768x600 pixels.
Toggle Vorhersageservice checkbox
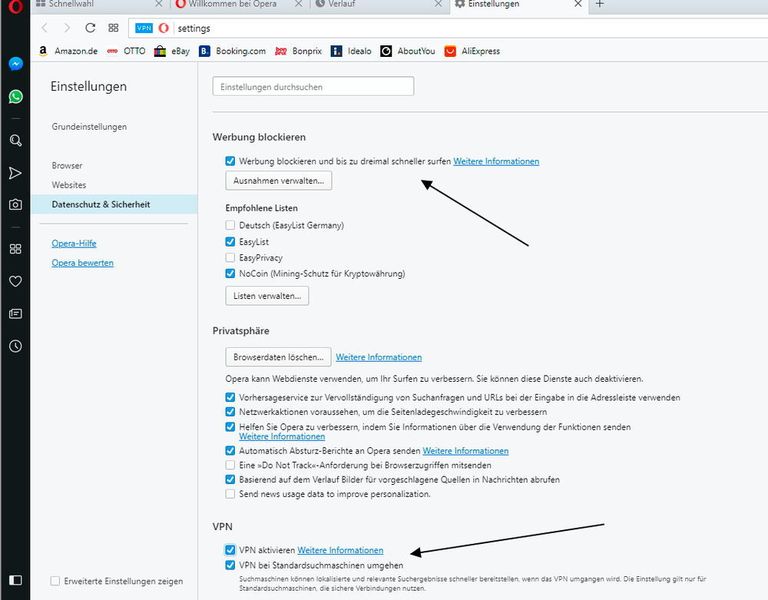click(230, 397)
